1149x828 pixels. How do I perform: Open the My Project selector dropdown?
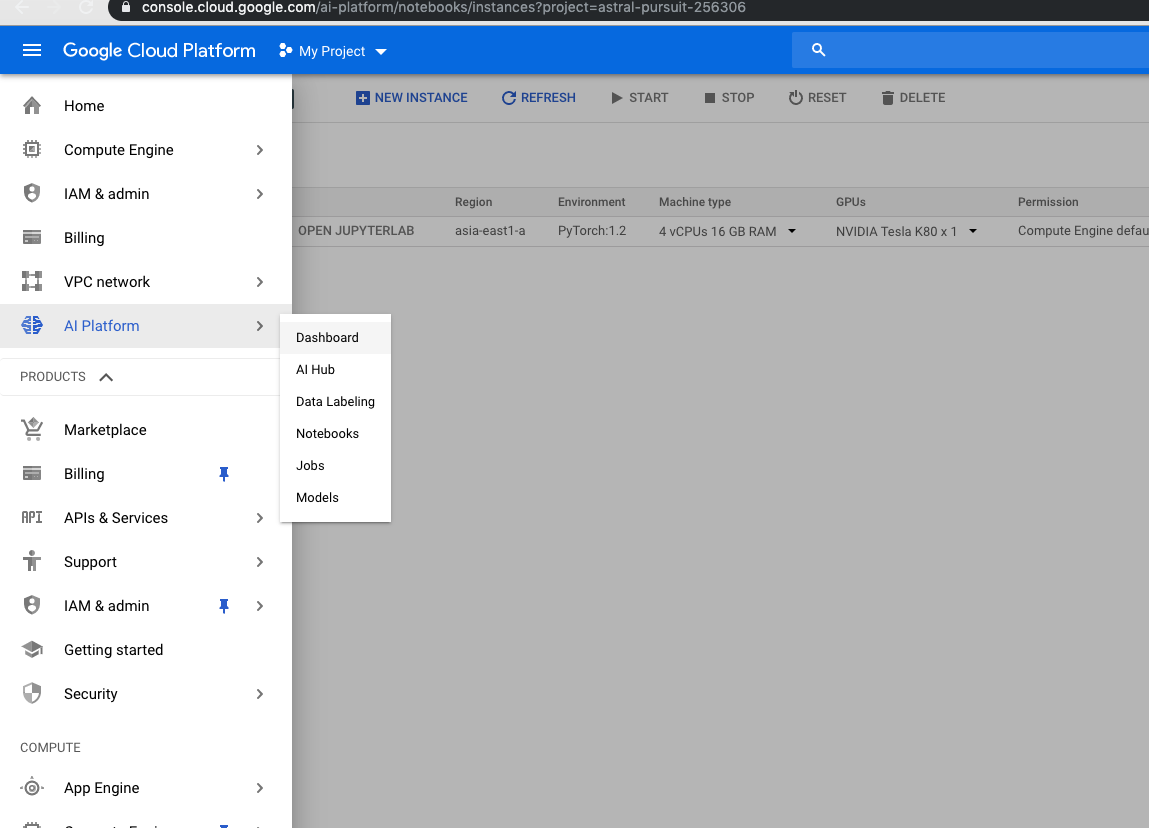point(333,51)
